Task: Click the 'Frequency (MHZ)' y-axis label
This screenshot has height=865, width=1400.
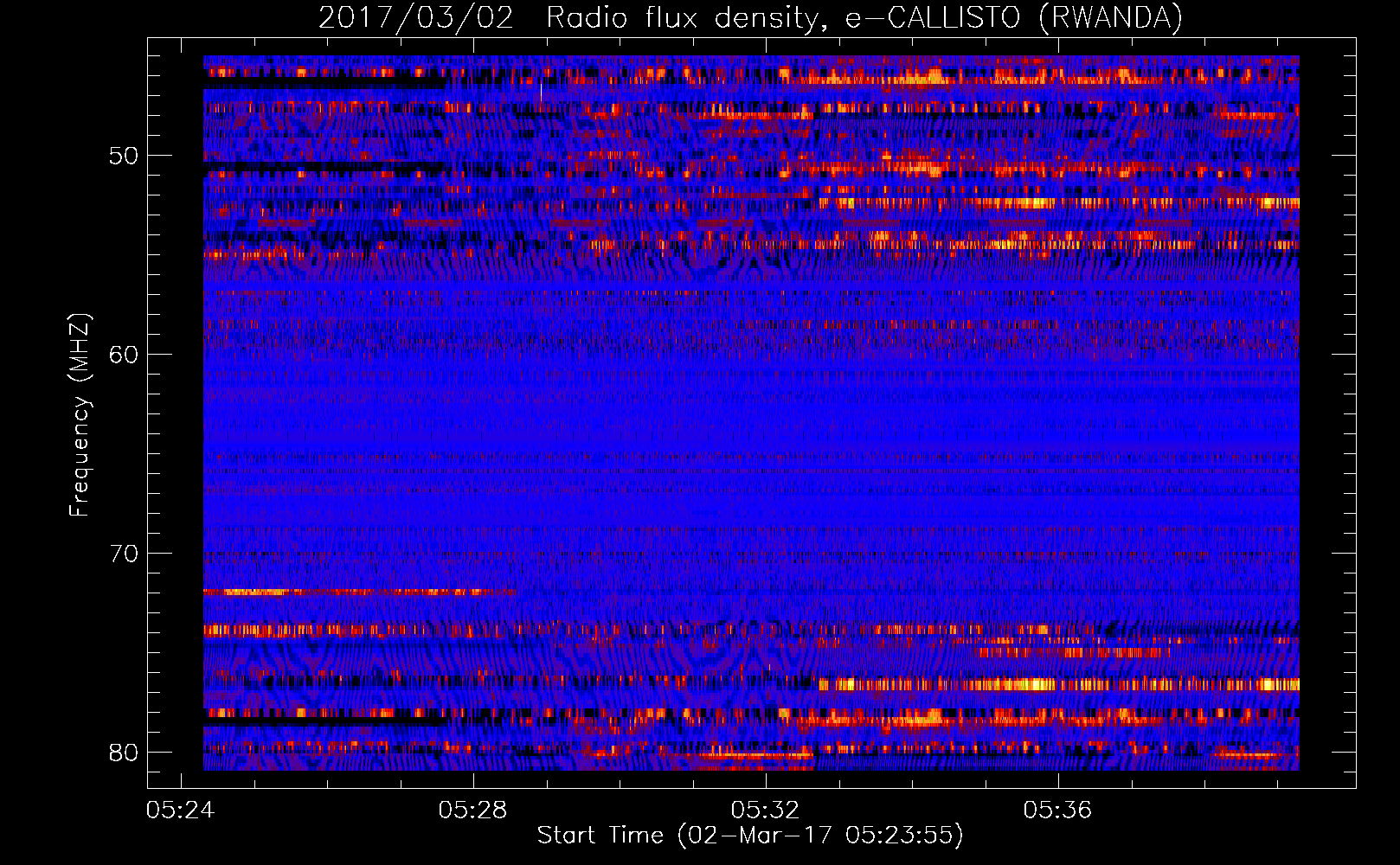Action: click(x=80, y=415)
